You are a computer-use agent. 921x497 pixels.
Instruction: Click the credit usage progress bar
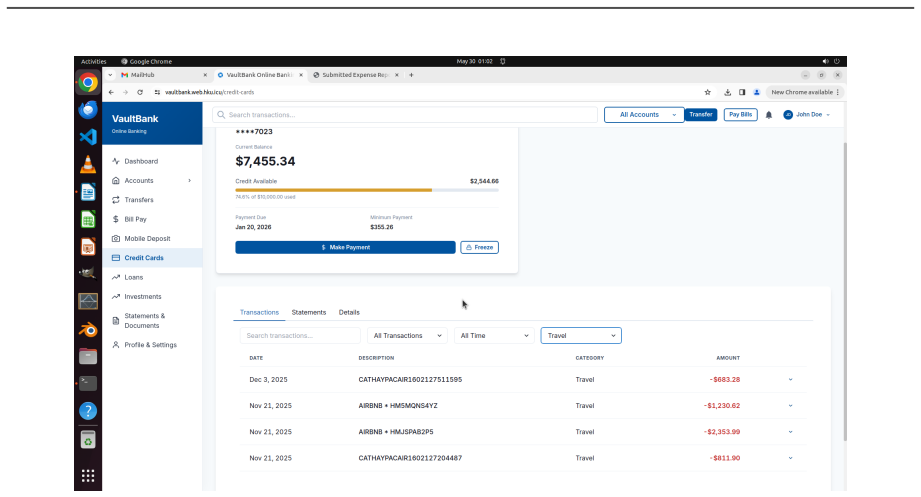[x=367, y=190]
